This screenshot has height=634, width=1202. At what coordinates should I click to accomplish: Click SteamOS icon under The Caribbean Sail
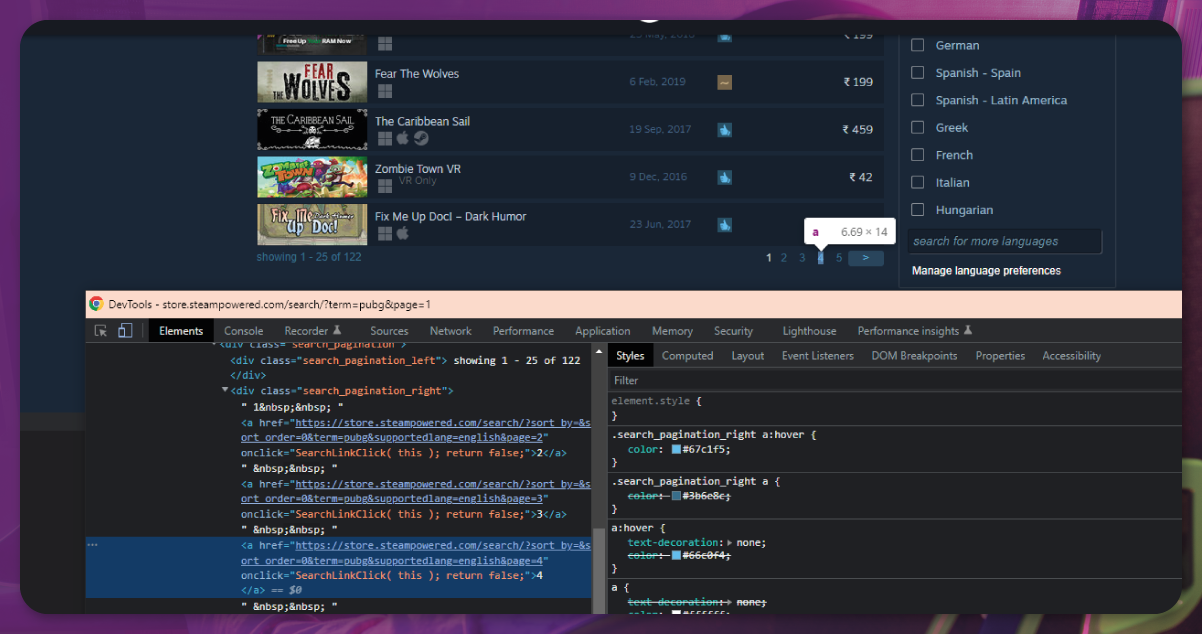(x=421, y=138)
